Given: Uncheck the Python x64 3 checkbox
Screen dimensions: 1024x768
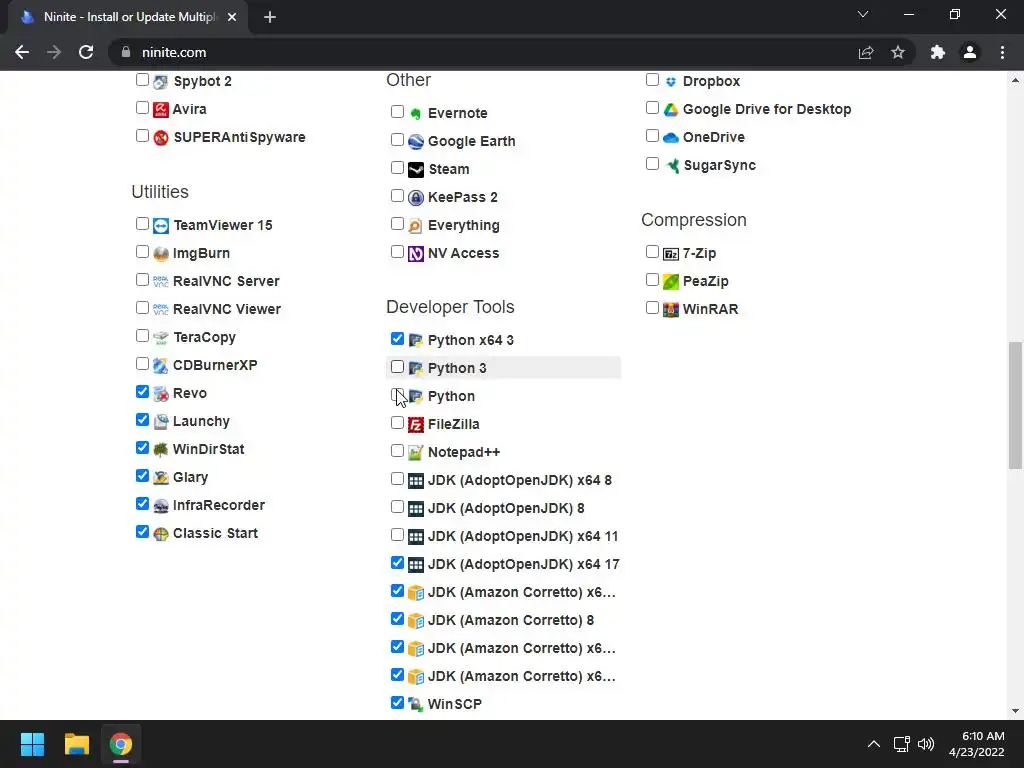Looking at the screenshot, I should 397,339.
